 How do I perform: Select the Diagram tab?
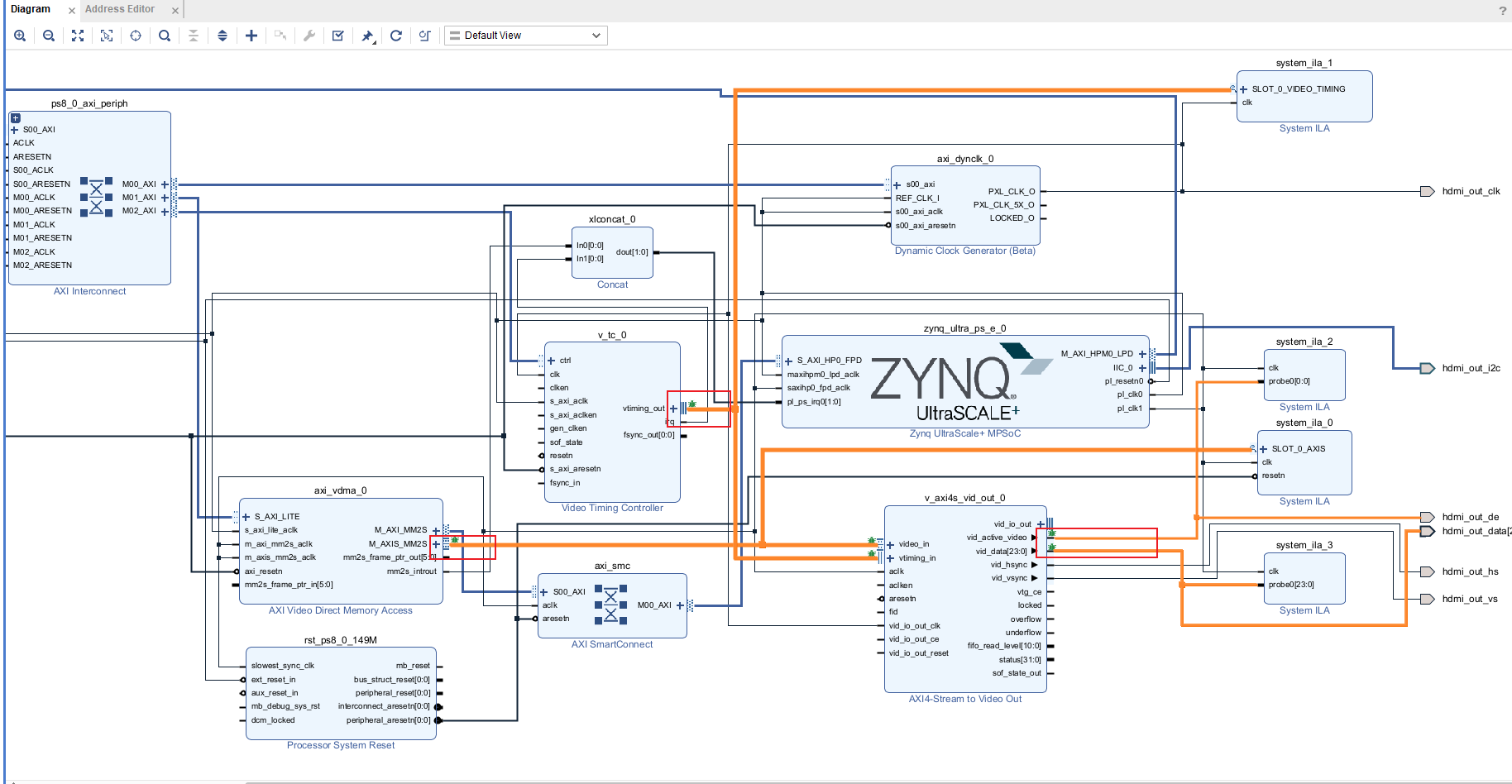pyautogui.click(x=31, y=9)
